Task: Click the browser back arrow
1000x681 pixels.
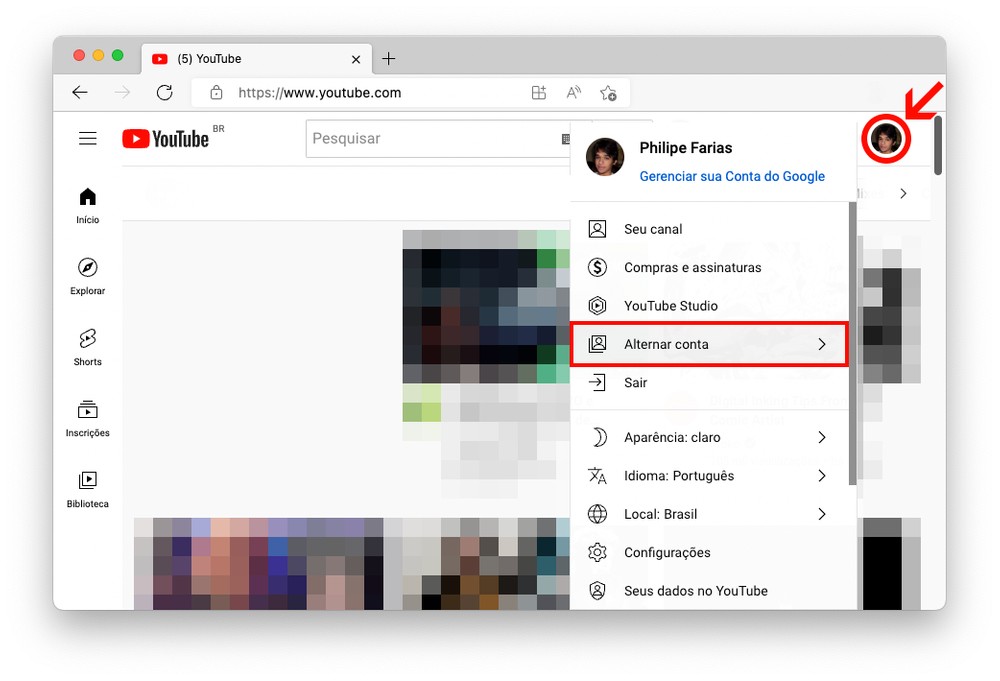Action: 80,92
